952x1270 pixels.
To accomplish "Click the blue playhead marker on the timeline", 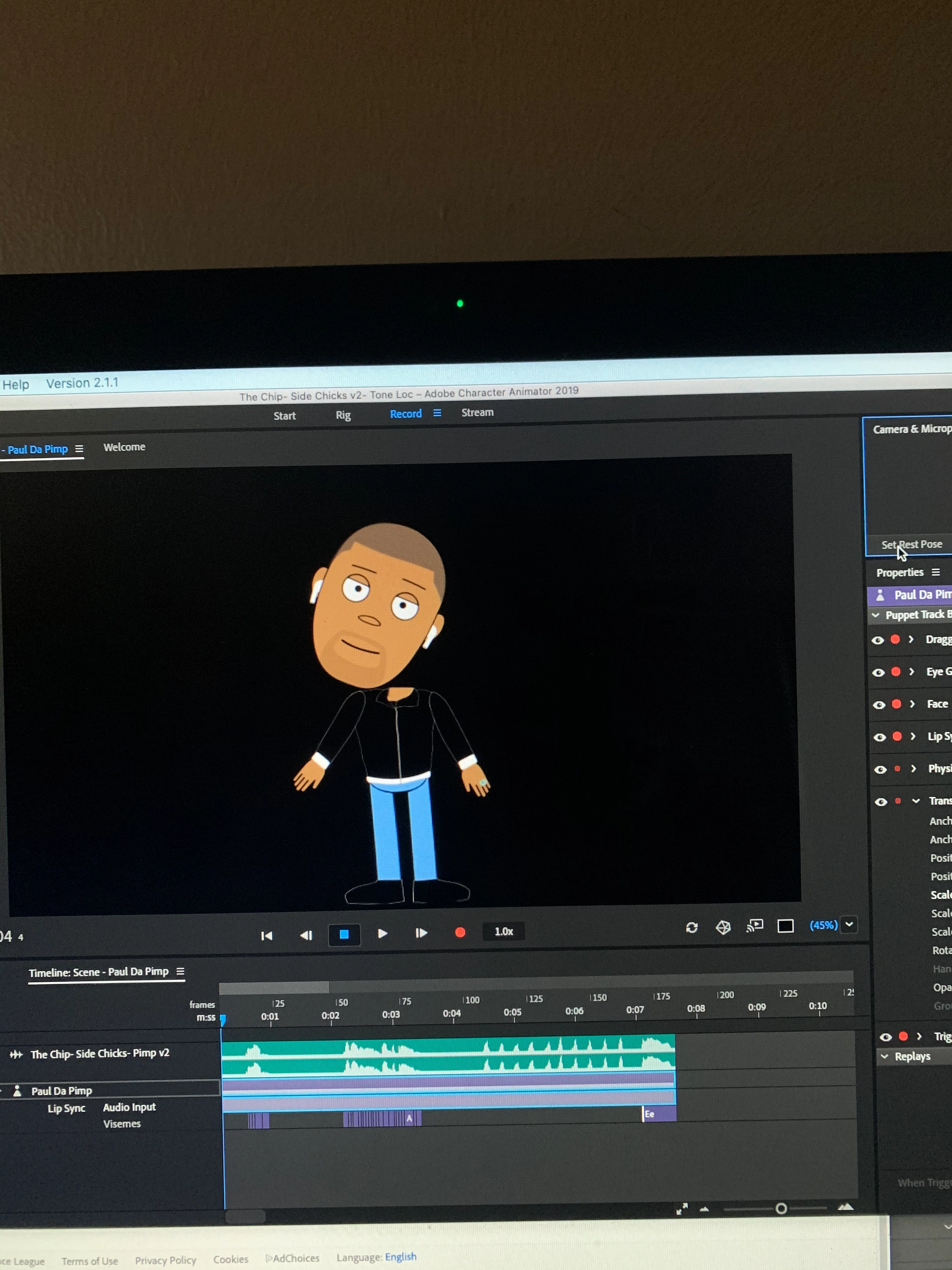I will click(x=223, y=1020).
